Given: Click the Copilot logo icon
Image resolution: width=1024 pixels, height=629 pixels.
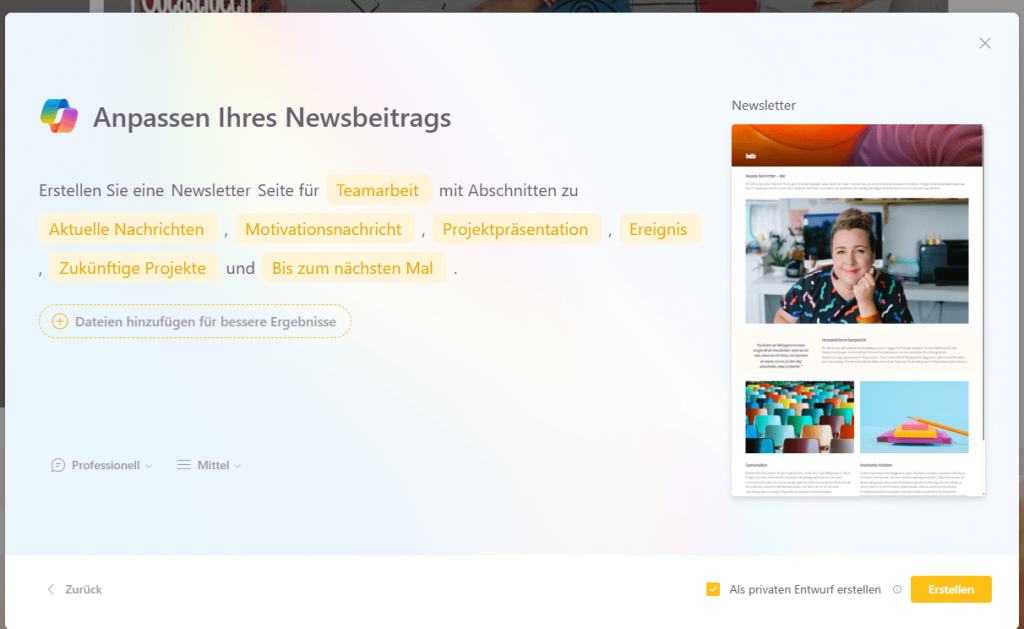Looking at the screenshot, I should coord(59,116).
